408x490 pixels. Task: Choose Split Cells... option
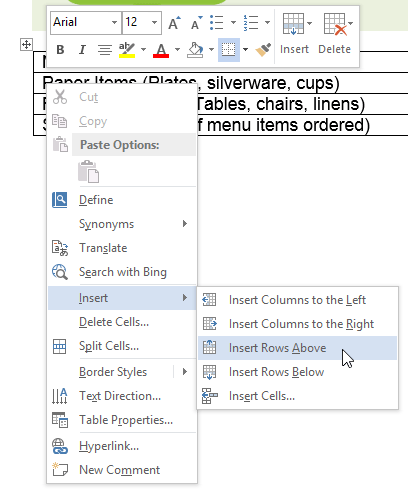coord(122,346)
